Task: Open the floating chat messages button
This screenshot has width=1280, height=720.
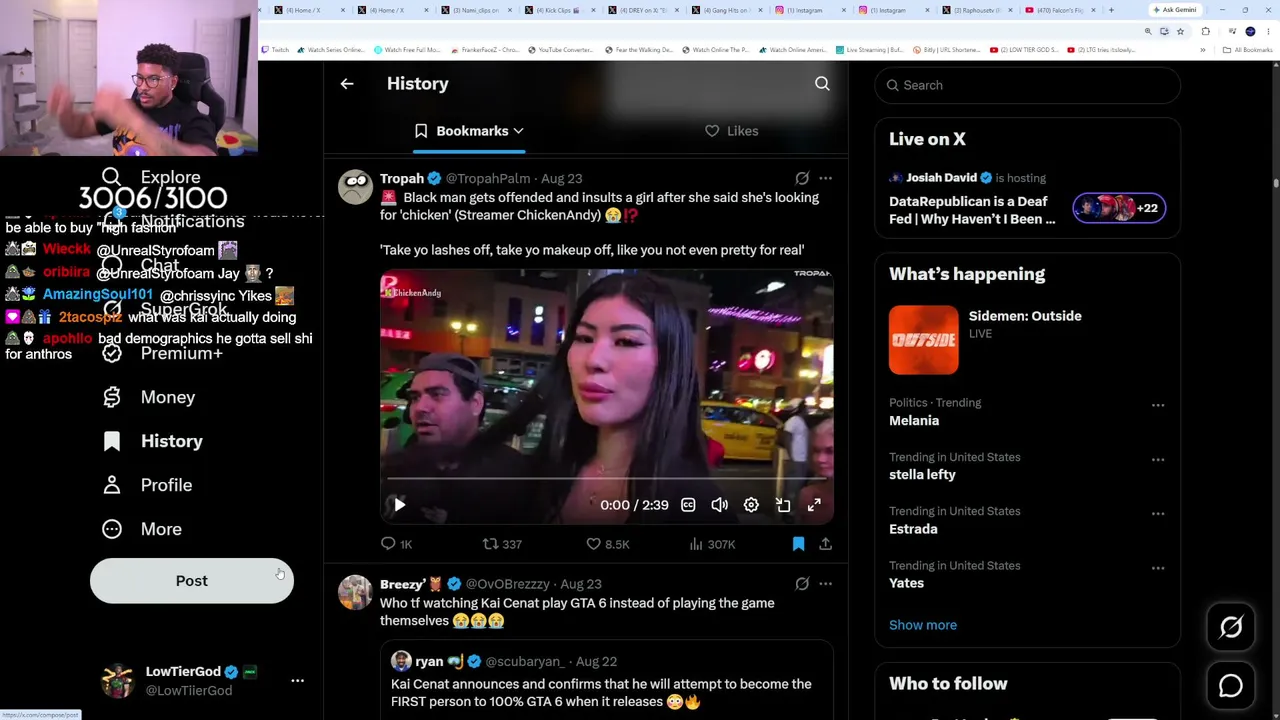Action: (x=1231, y=685)
